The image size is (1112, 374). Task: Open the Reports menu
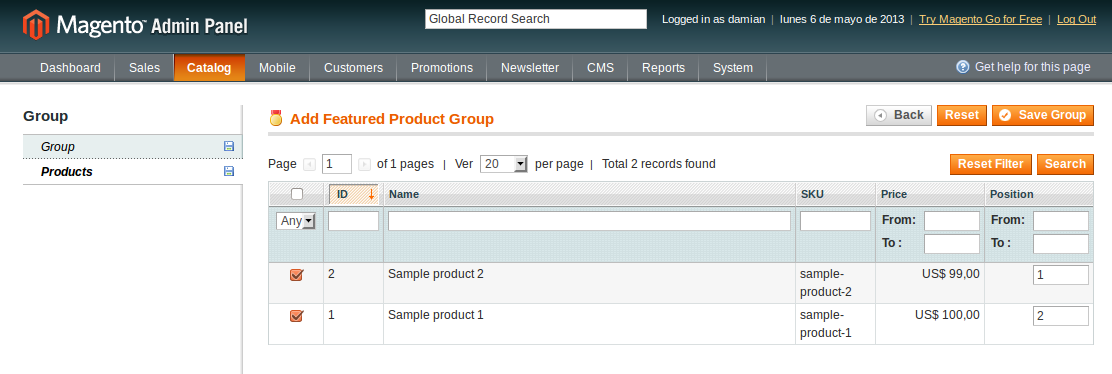pos(663,68)
